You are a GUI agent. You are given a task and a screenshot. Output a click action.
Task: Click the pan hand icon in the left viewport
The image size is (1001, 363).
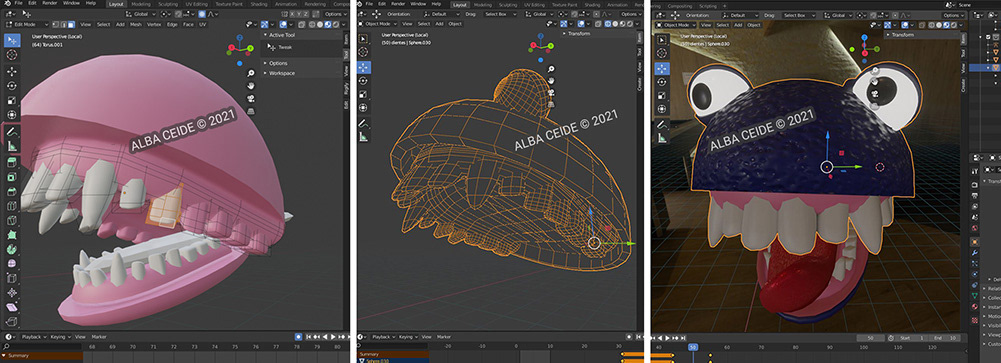pyautogui.click(x=252, y=85)
